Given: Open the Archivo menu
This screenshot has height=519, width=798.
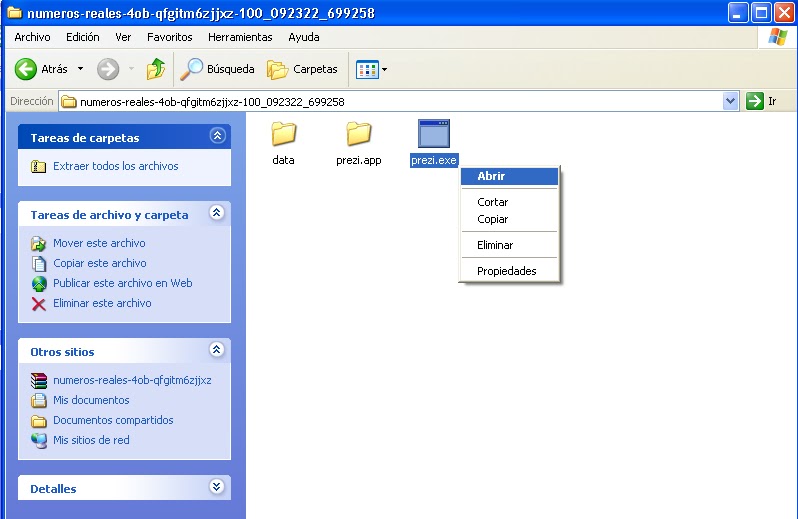Looking at the screenshot, I should 33,37.
